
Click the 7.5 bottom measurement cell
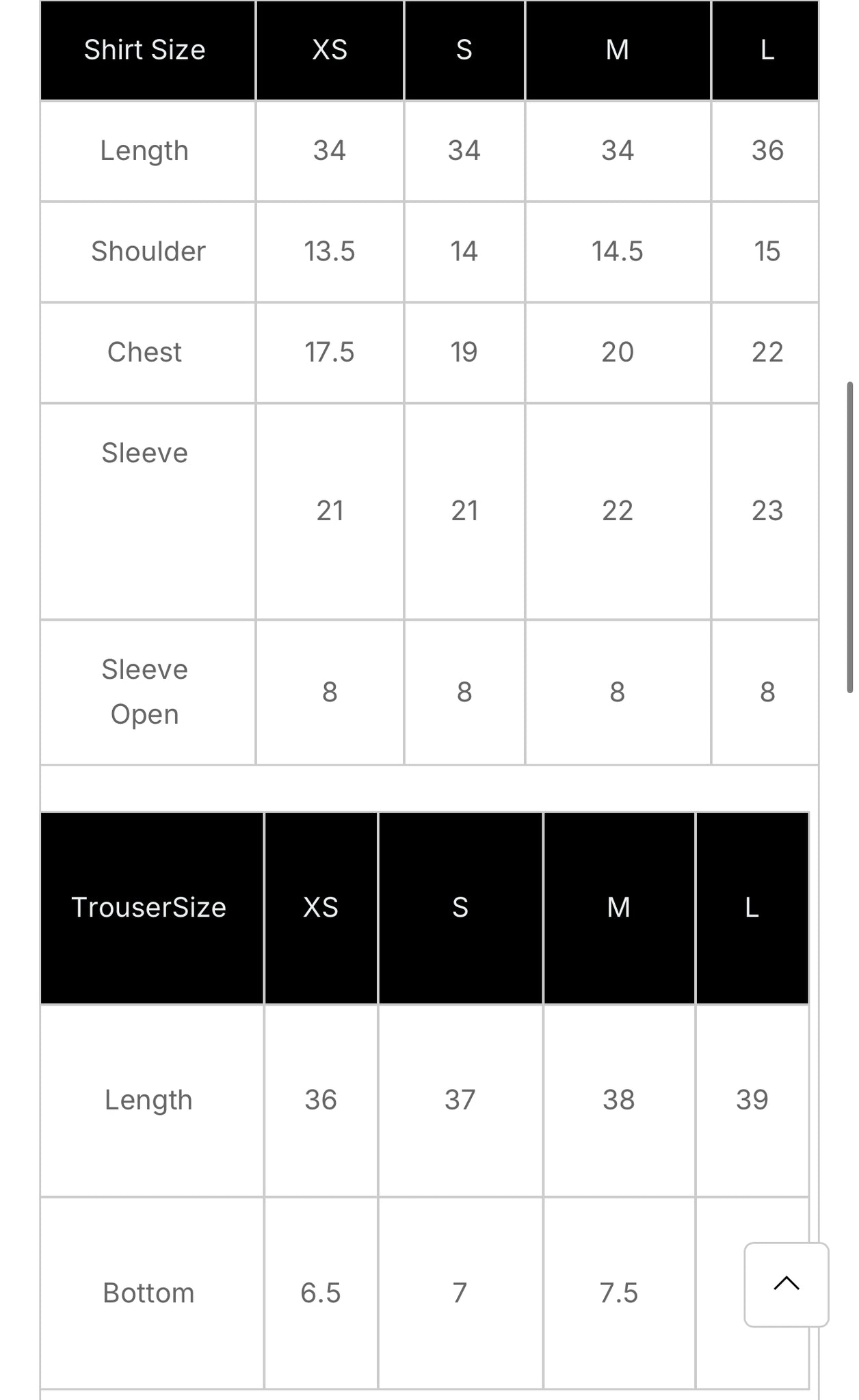pos(618,1293)
